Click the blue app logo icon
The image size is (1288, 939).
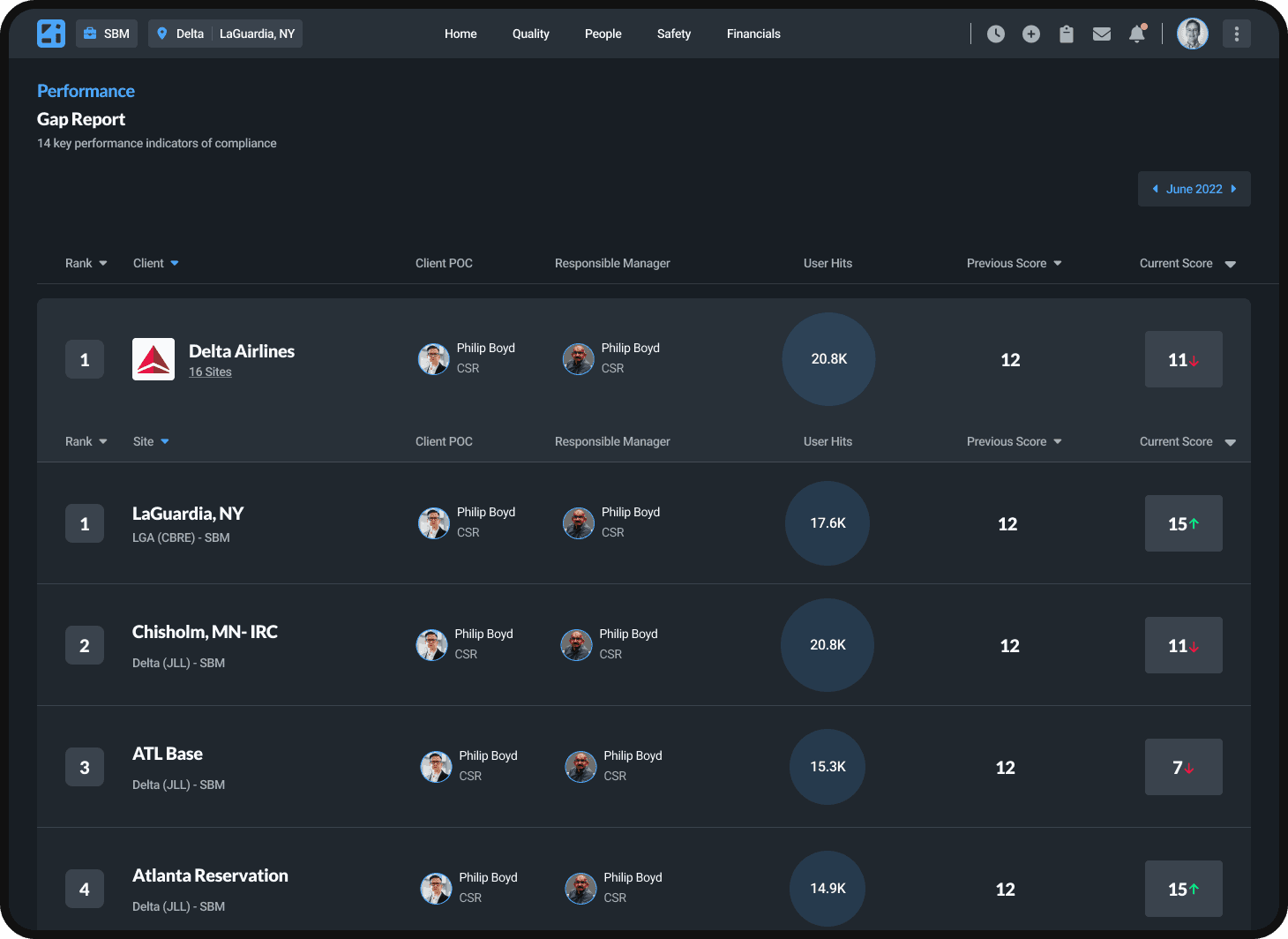tap(51, 34)
